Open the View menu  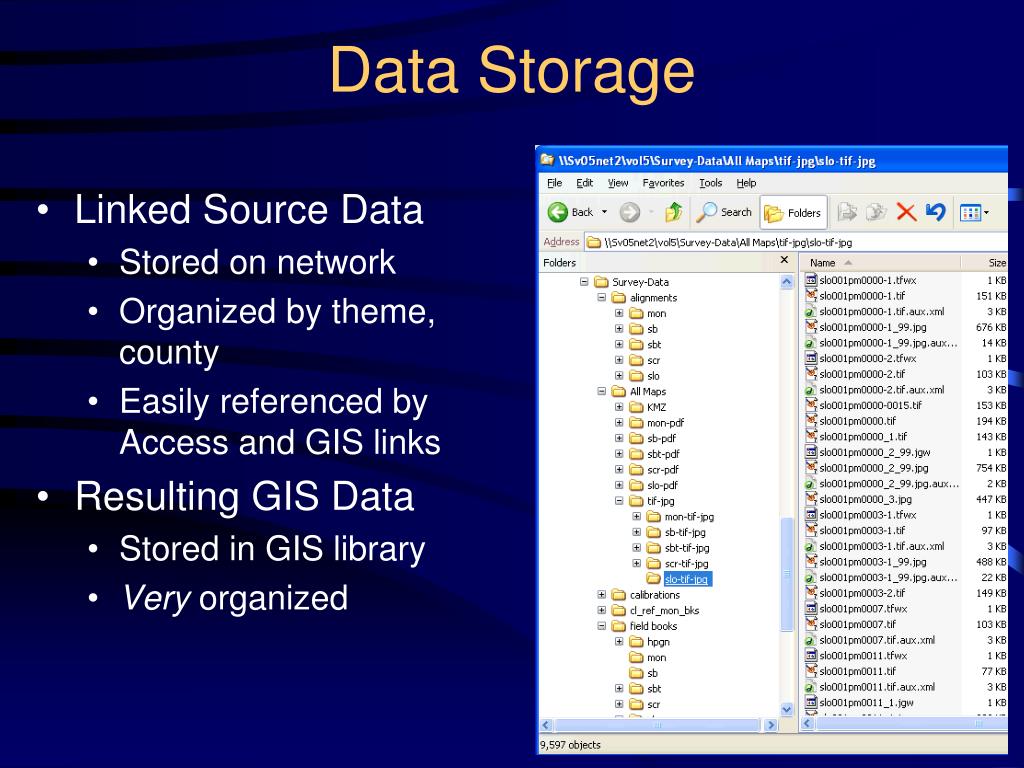coord(618,183)
